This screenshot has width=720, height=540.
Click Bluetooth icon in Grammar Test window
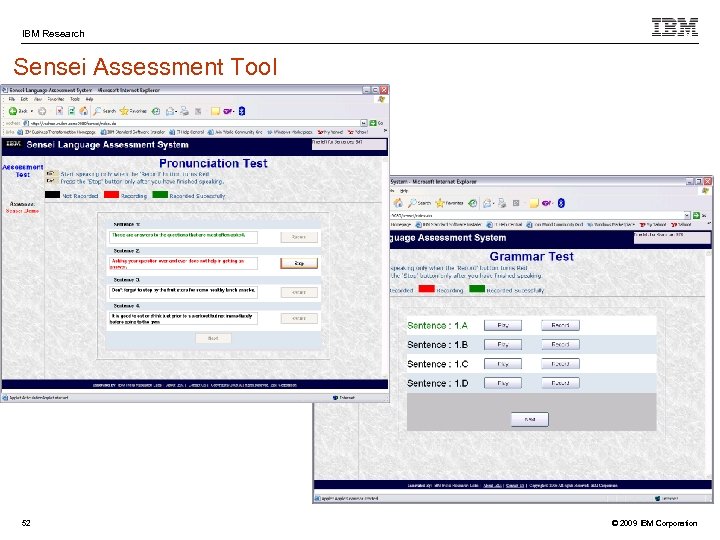pos(561,202)
